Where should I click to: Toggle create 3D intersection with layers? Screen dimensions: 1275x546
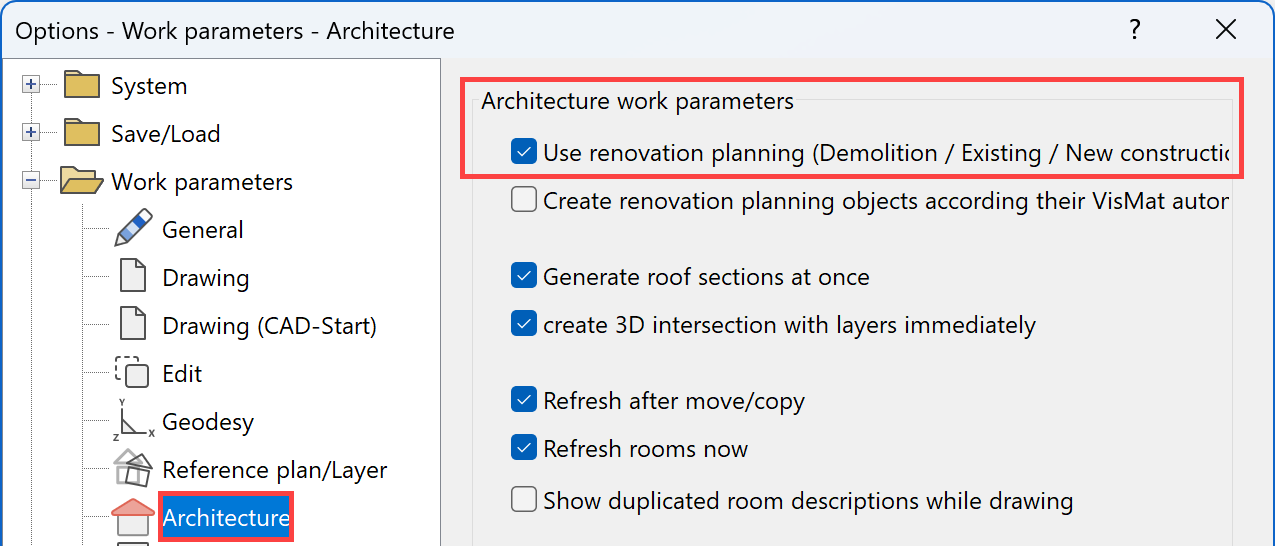coord(524,325)
